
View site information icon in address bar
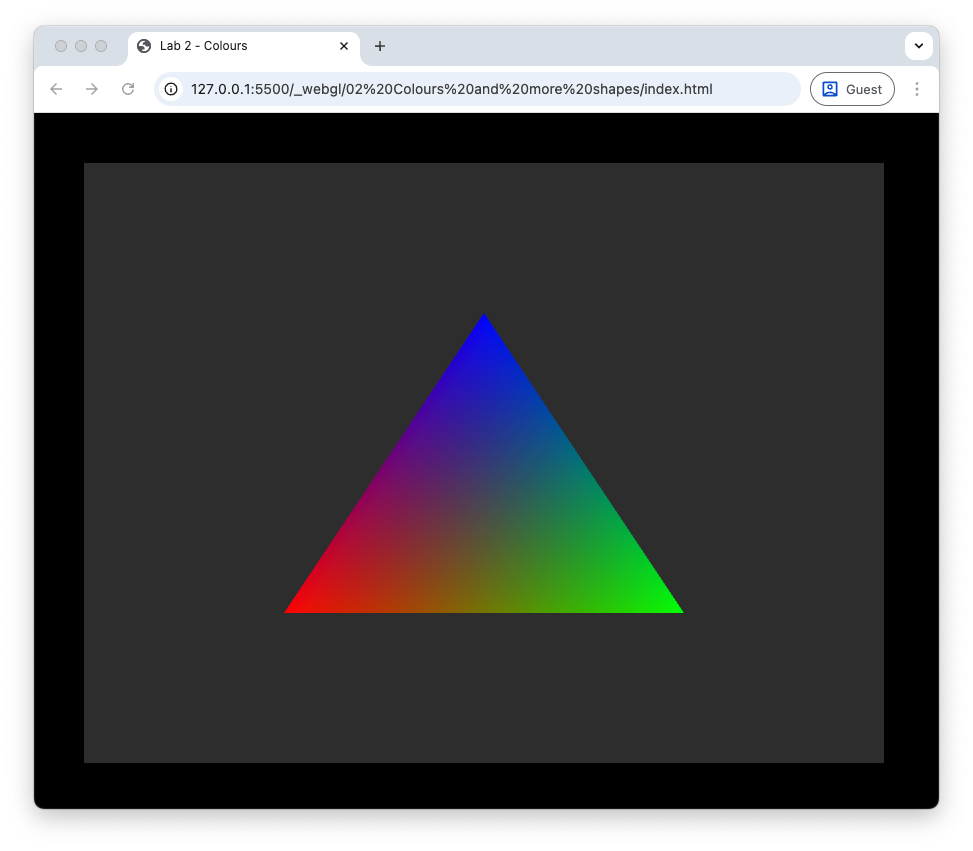171,89
